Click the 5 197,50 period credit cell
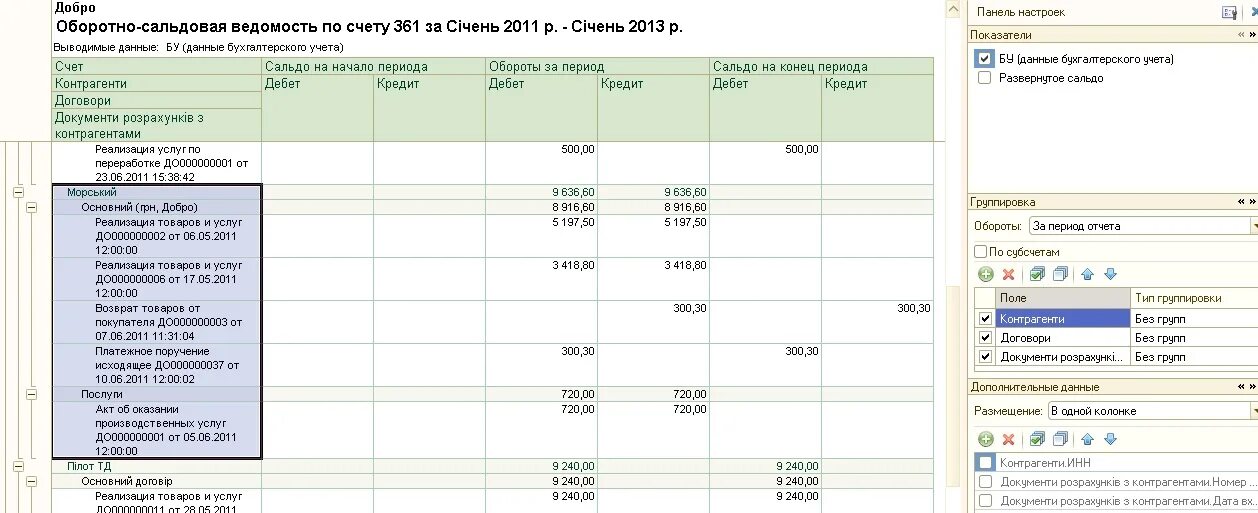The width and height of the screenshot is (1258, 513). point(653,236)
